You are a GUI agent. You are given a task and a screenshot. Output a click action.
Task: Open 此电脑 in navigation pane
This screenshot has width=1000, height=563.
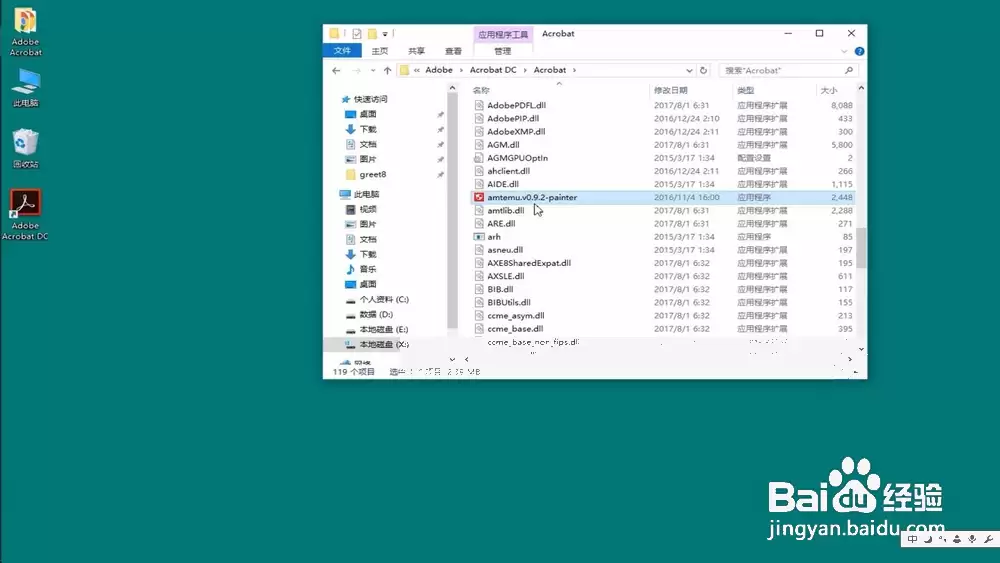(x=366, y=194)
